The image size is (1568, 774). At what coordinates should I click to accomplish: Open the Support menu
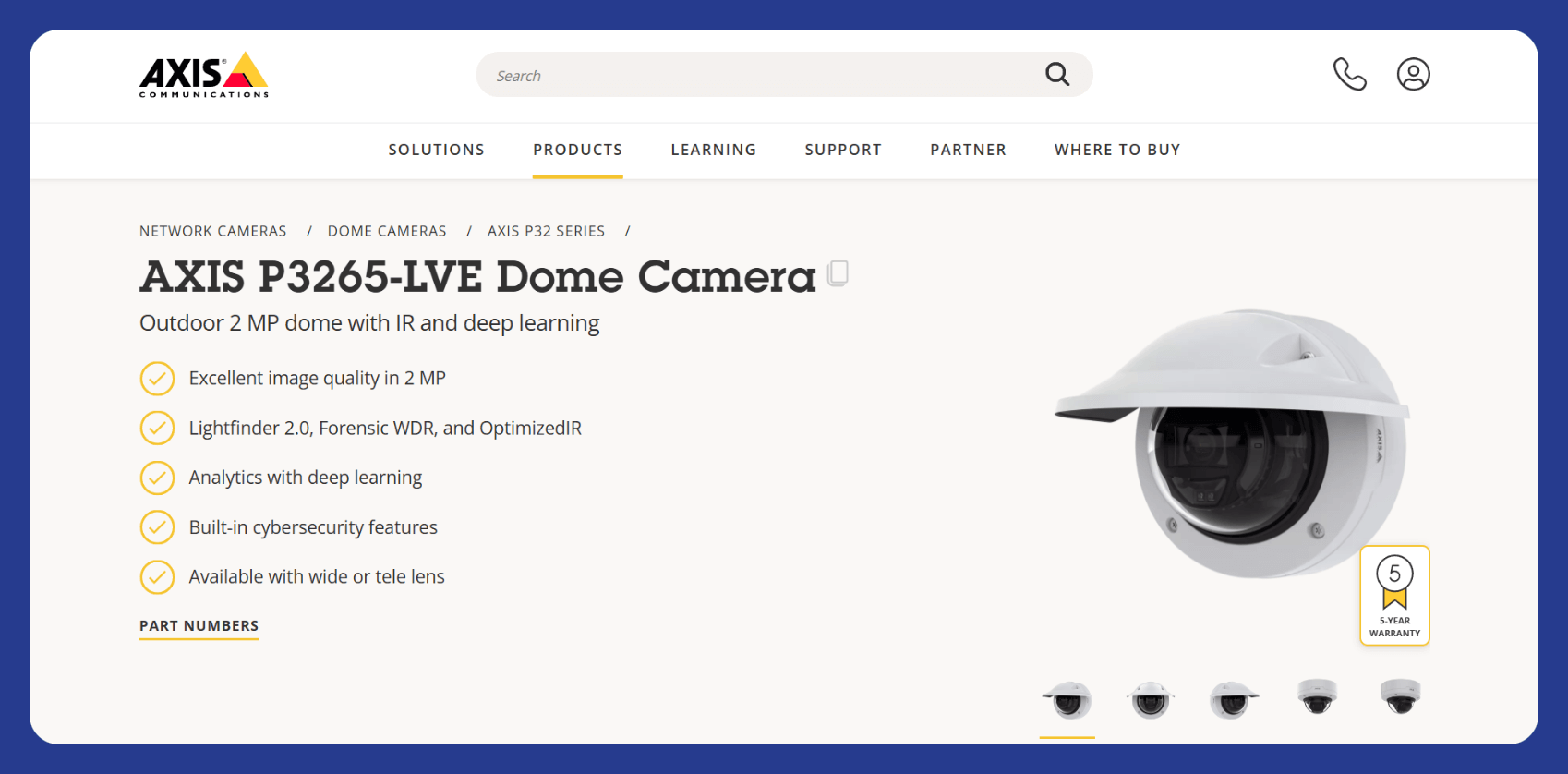(843, 150)
